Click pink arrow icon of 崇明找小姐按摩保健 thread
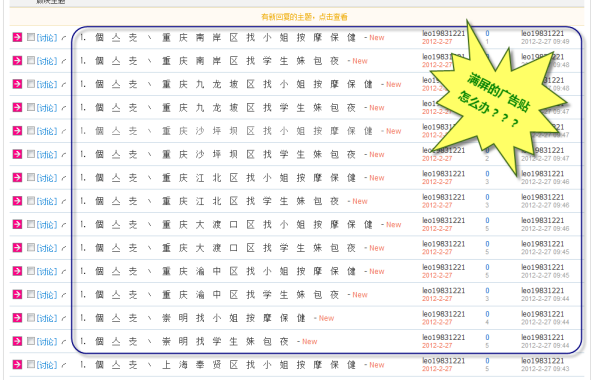The image size is (595, 380). point(17,318)
